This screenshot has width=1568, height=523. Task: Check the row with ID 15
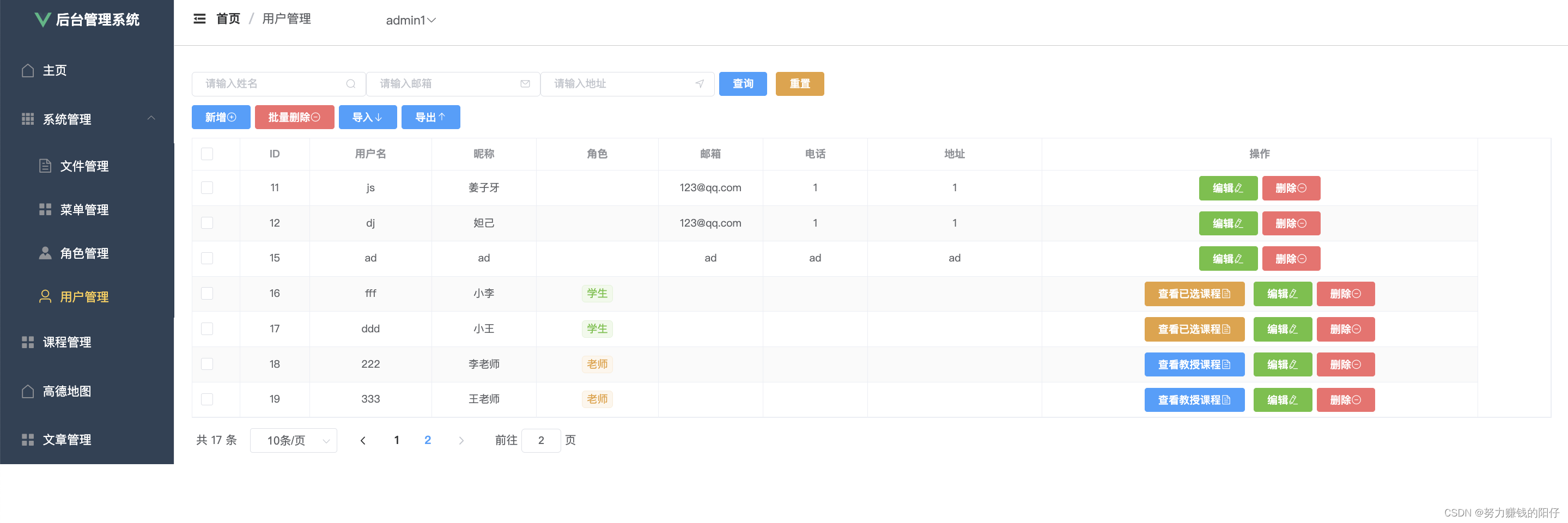(207, 258)
